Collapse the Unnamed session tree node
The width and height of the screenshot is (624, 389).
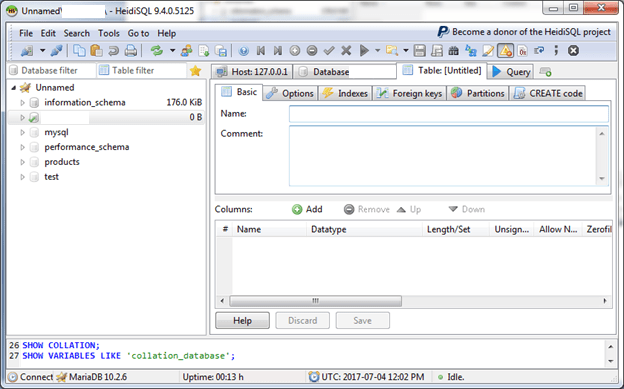point(14,88)
